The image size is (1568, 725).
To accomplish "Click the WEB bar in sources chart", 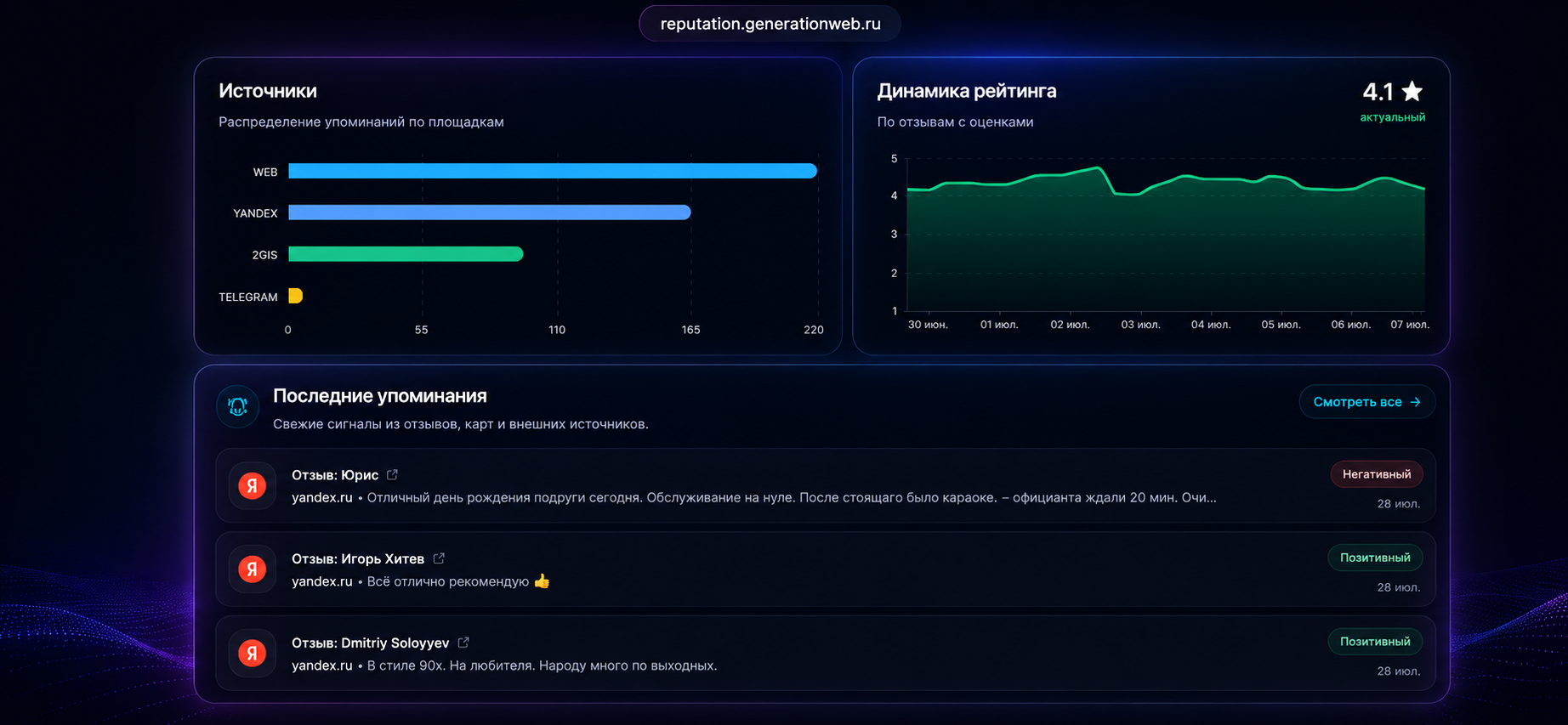I will coord(553,171).
